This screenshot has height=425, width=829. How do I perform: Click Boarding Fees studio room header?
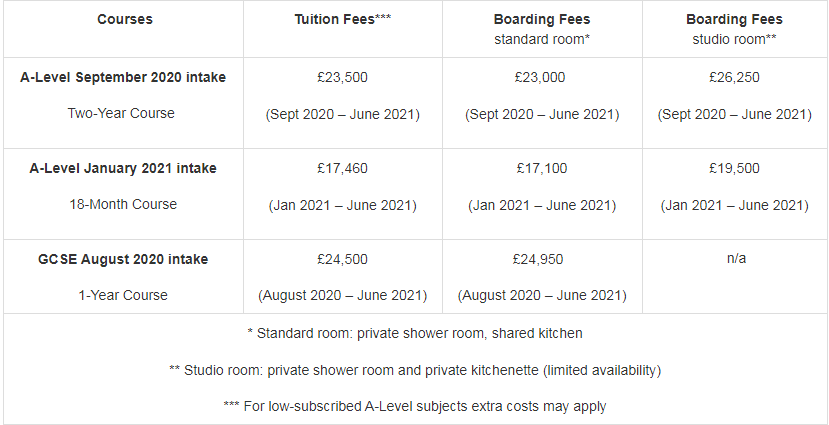(x=734, y=29)
